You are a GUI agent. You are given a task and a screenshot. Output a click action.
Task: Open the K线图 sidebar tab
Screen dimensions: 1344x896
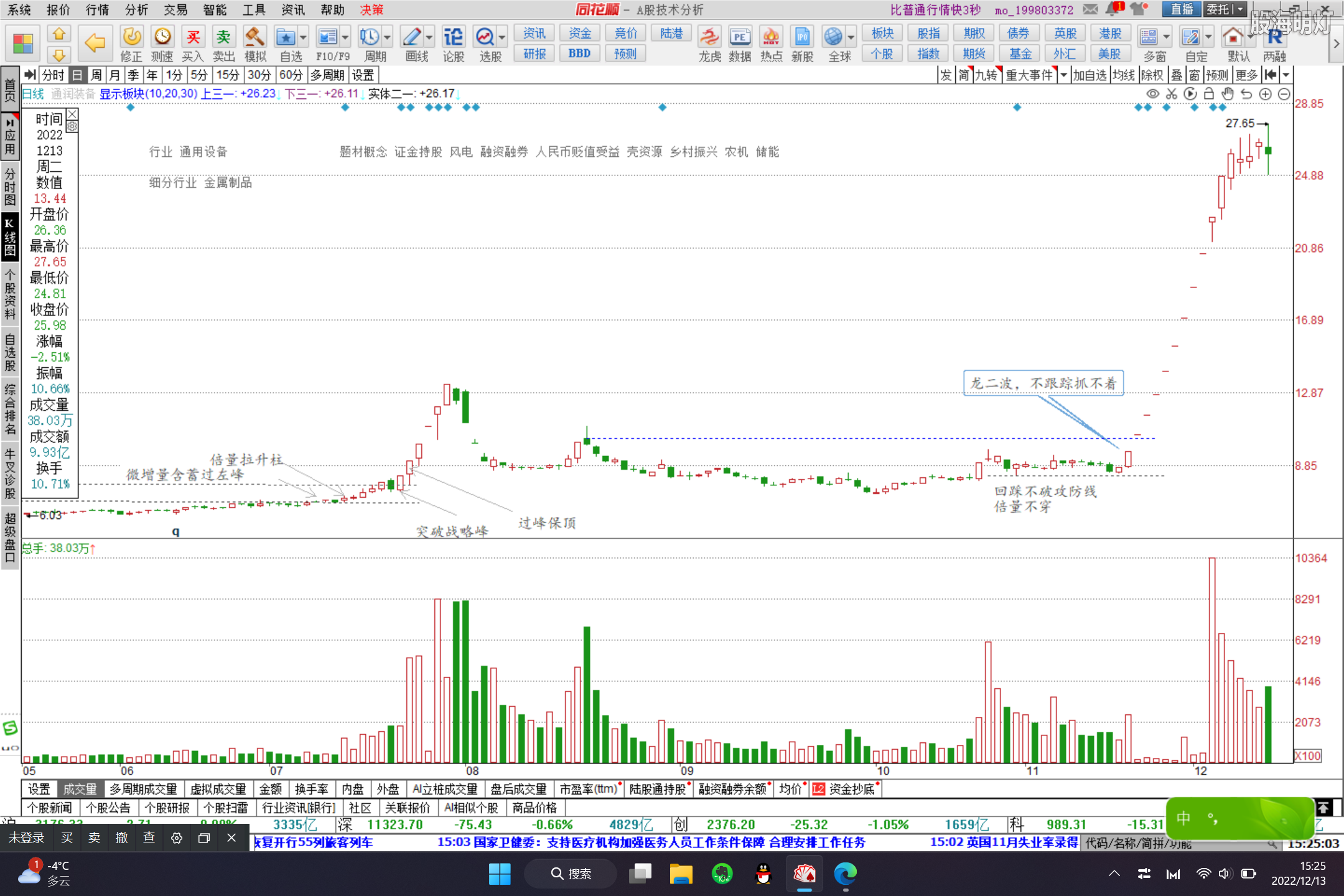click(10, 238)
